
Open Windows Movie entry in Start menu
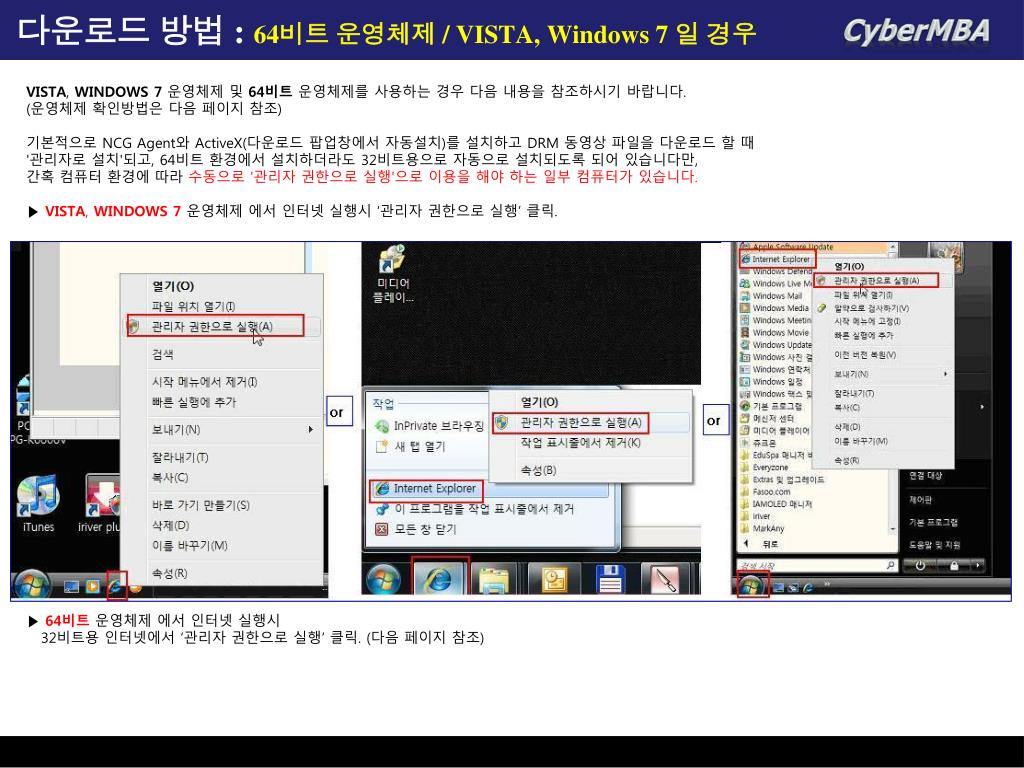point(775,332)
